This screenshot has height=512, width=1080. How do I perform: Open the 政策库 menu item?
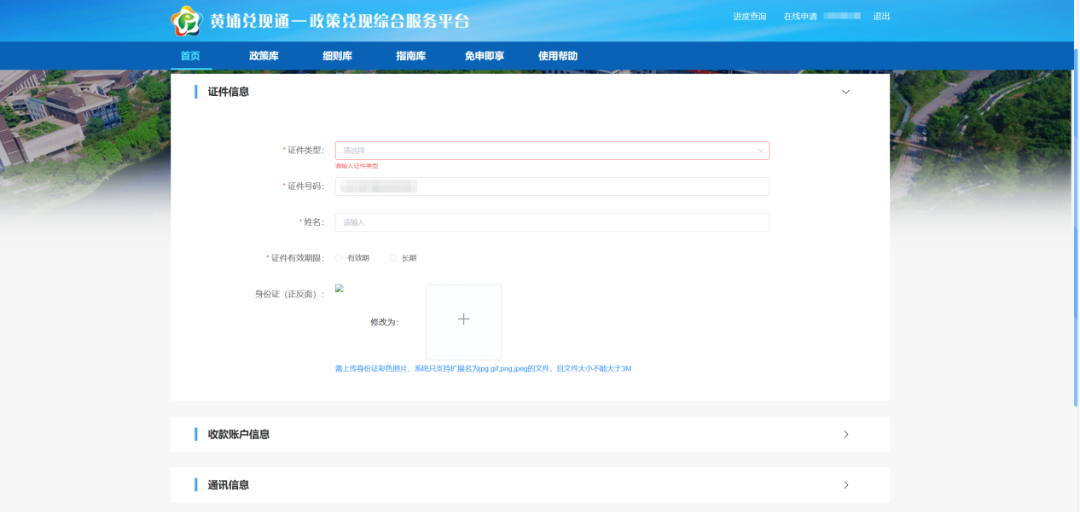click(x=264, y=56)
